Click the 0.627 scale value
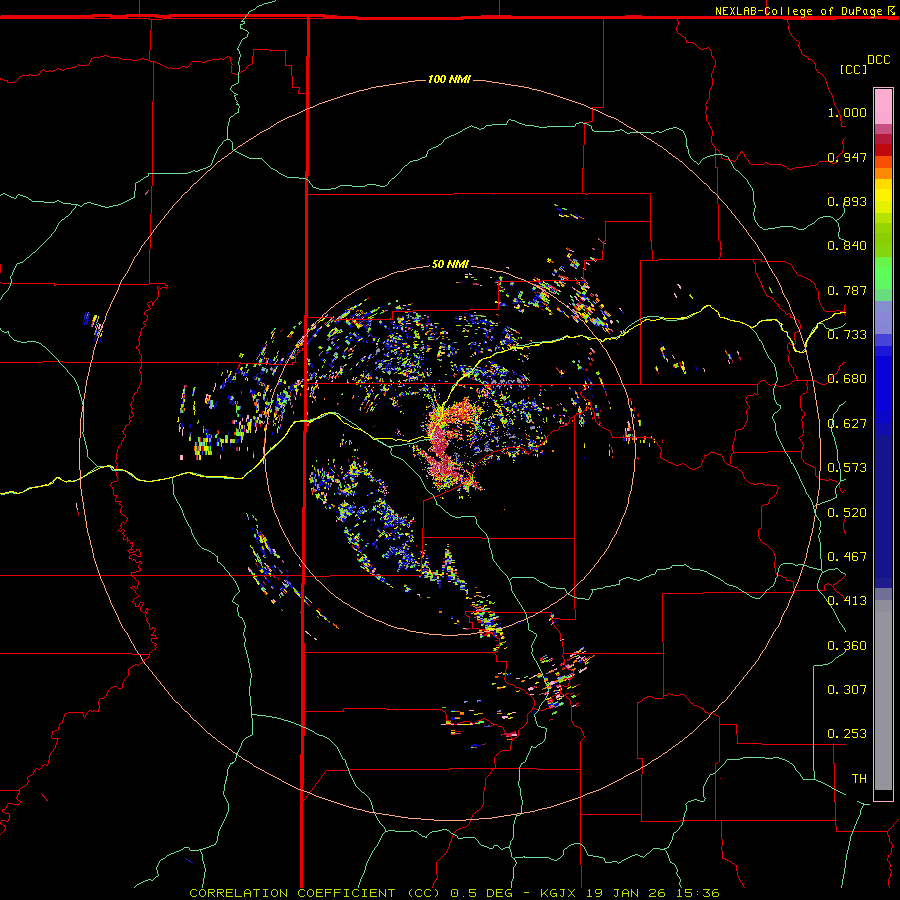 [x=847, y=424]
